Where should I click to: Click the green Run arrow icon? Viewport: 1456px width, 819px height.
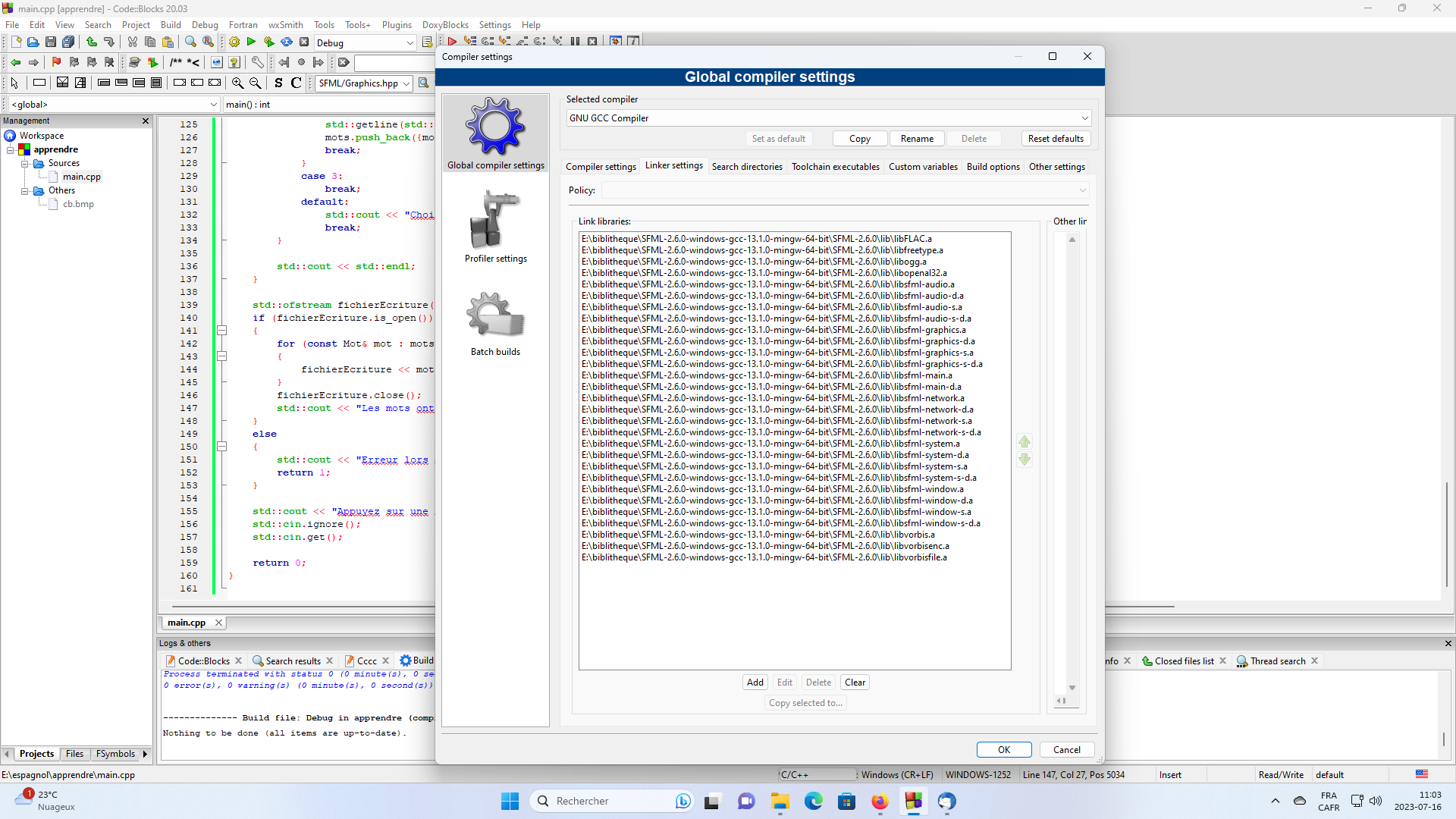[251, 42]
